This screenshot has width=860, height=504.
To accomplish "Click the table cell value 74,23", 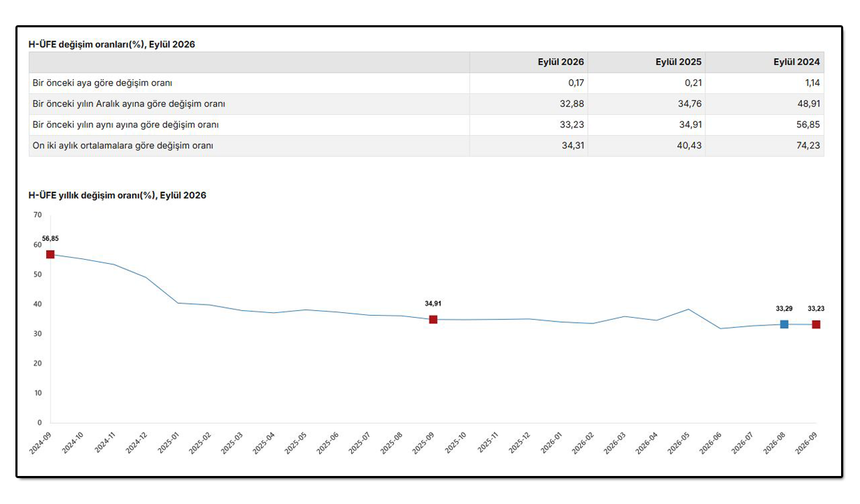I will point(808,145).
